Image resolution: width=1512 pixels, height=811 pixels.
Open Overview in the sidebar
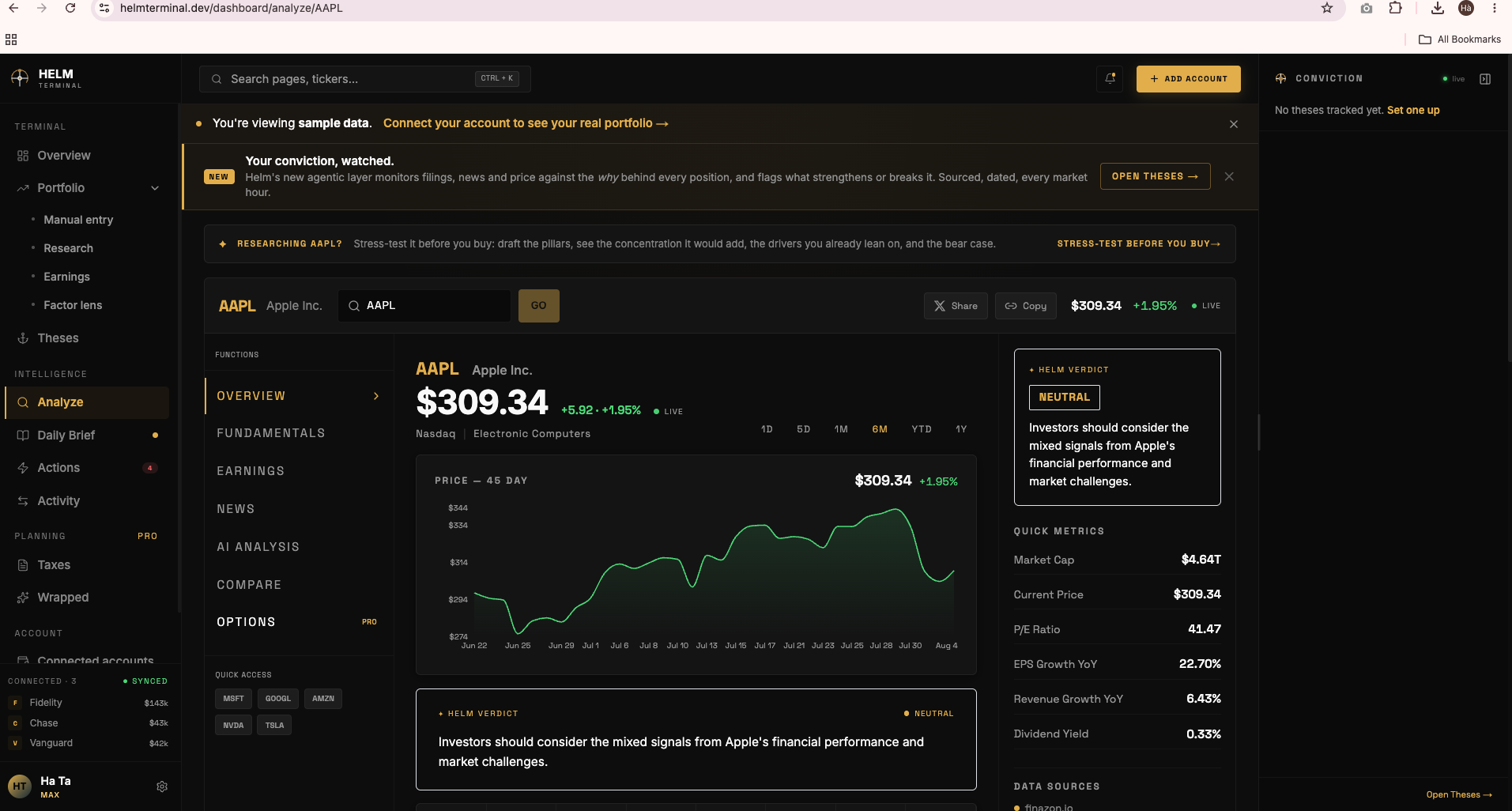87,156
